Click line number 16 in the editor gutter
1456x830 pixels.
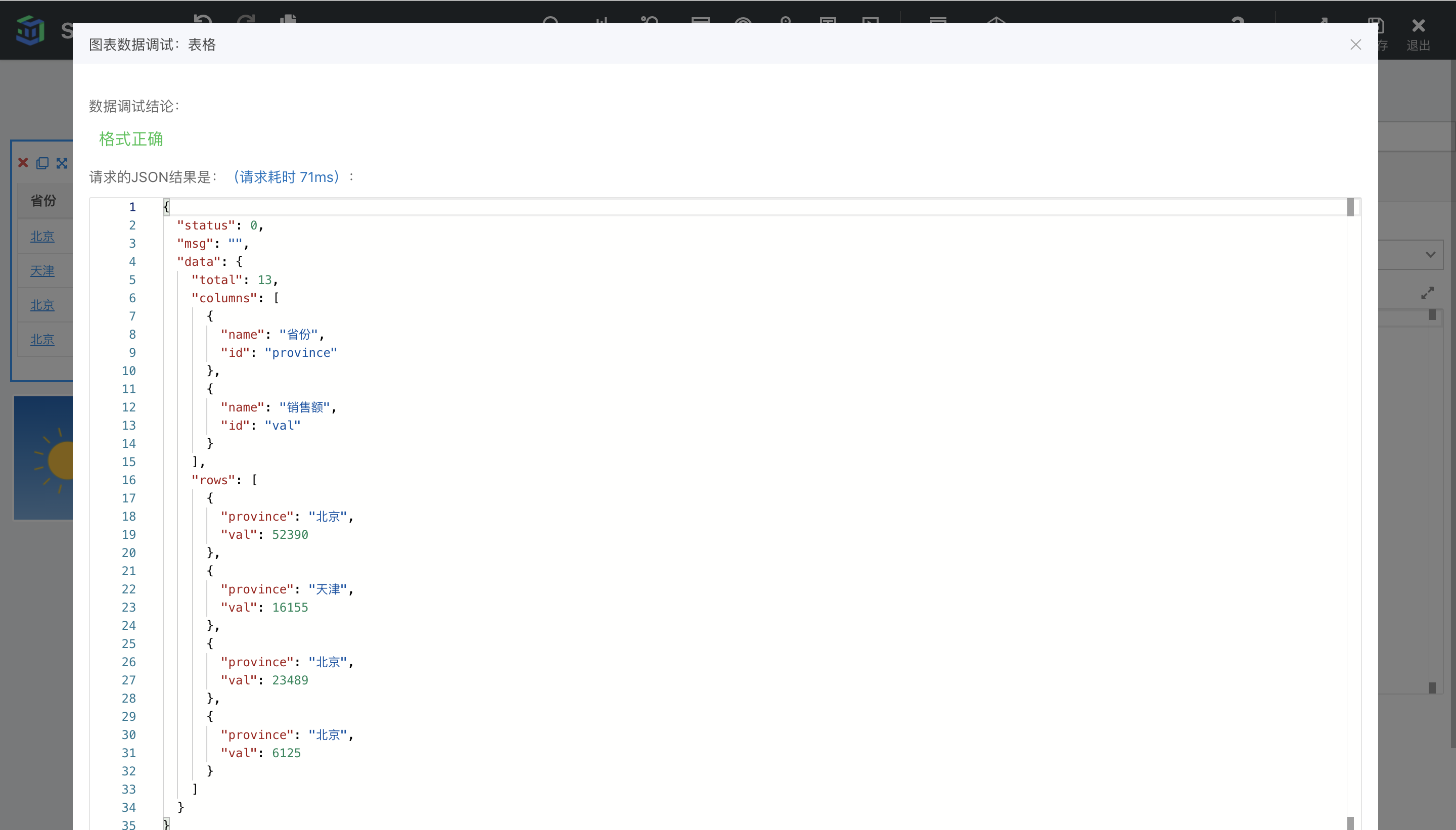click(x=129, y=480)
